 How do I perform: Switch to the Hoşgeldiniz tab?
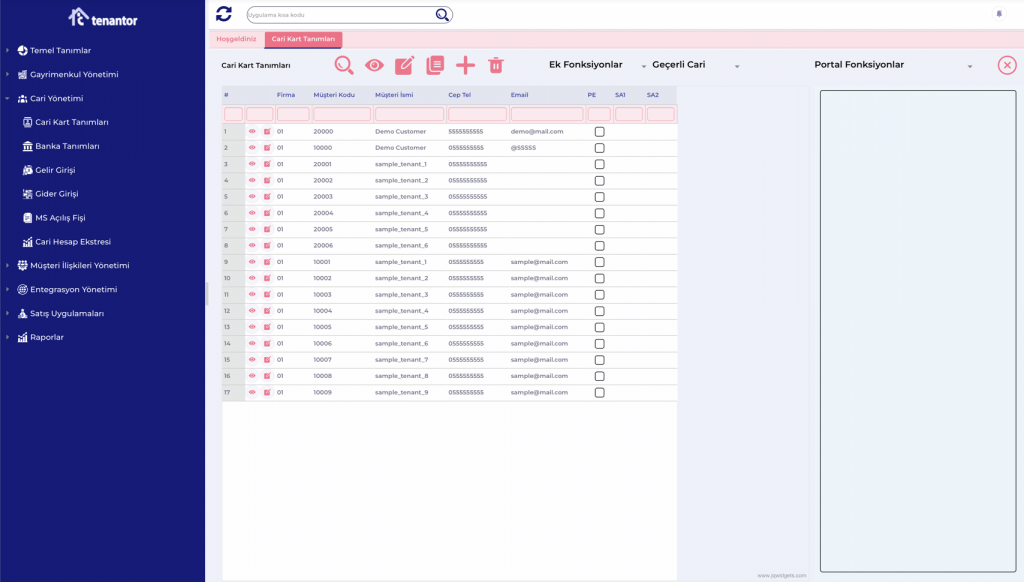236,39
